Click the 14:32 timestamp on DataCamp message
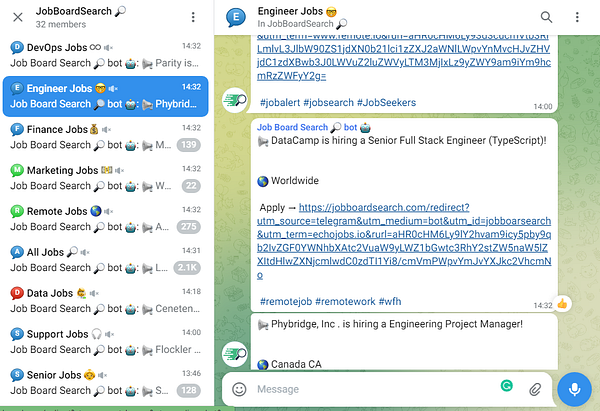The image size is (600, 411). [x=543, y=305]
